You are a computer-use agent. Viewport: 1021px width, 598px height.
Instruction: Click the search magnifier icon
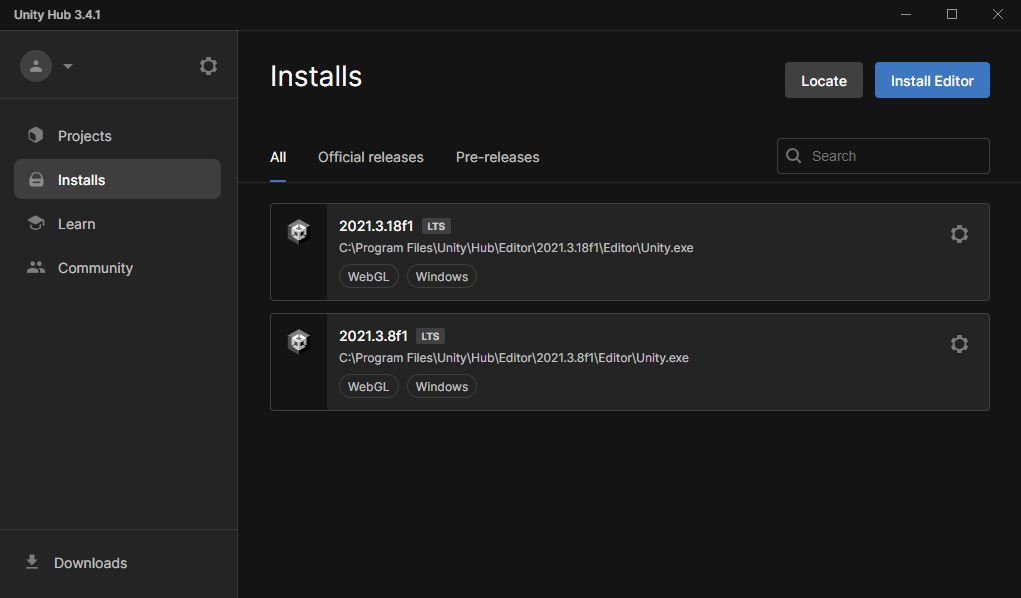(x=793, y=156)
